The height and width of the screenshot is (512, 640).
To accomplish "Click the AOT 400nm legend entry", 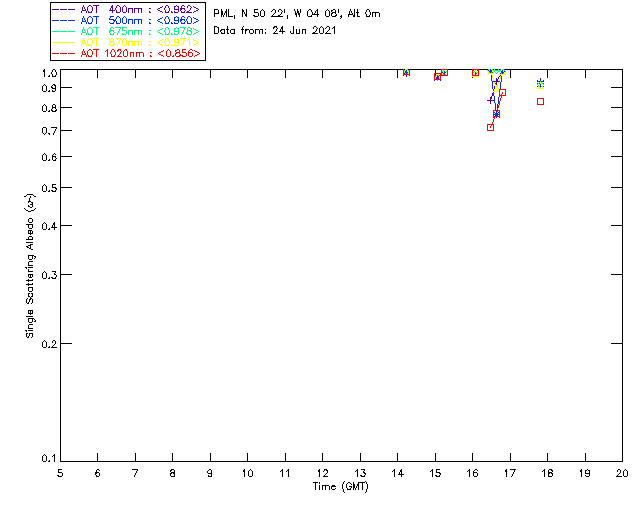I will 126,9.
